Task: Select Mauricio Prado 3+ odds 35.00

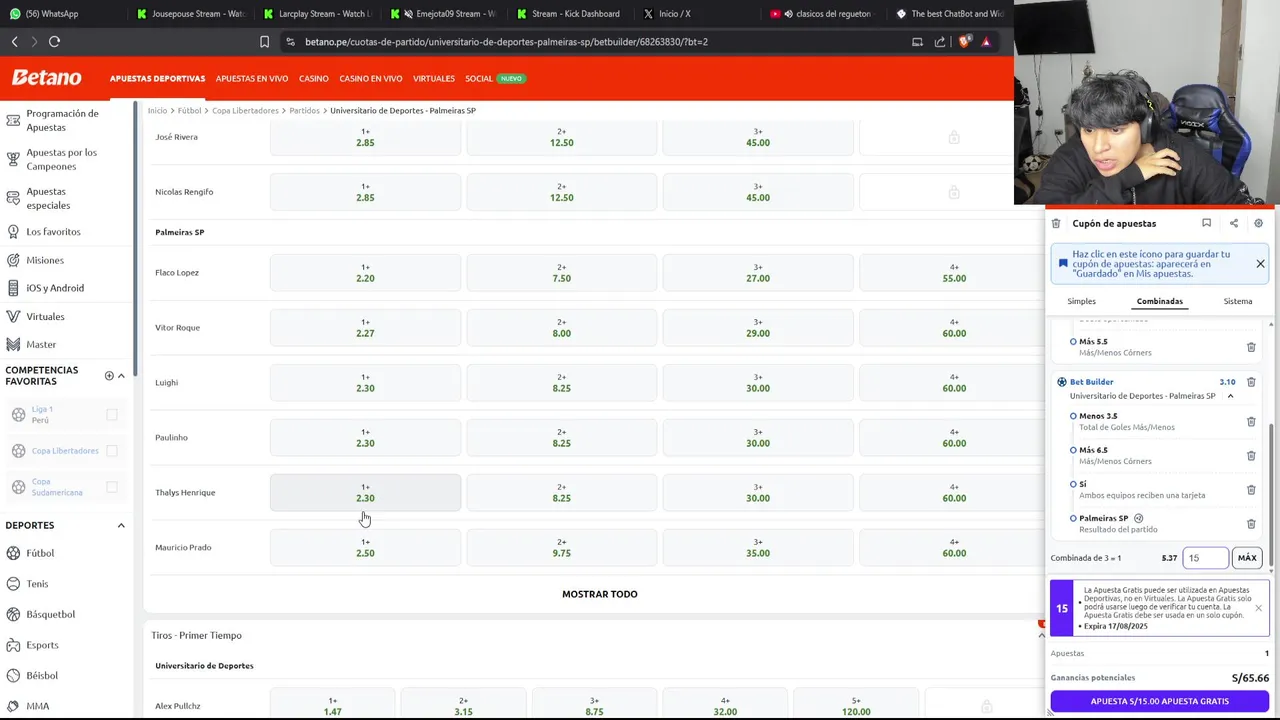Action: 758,548
